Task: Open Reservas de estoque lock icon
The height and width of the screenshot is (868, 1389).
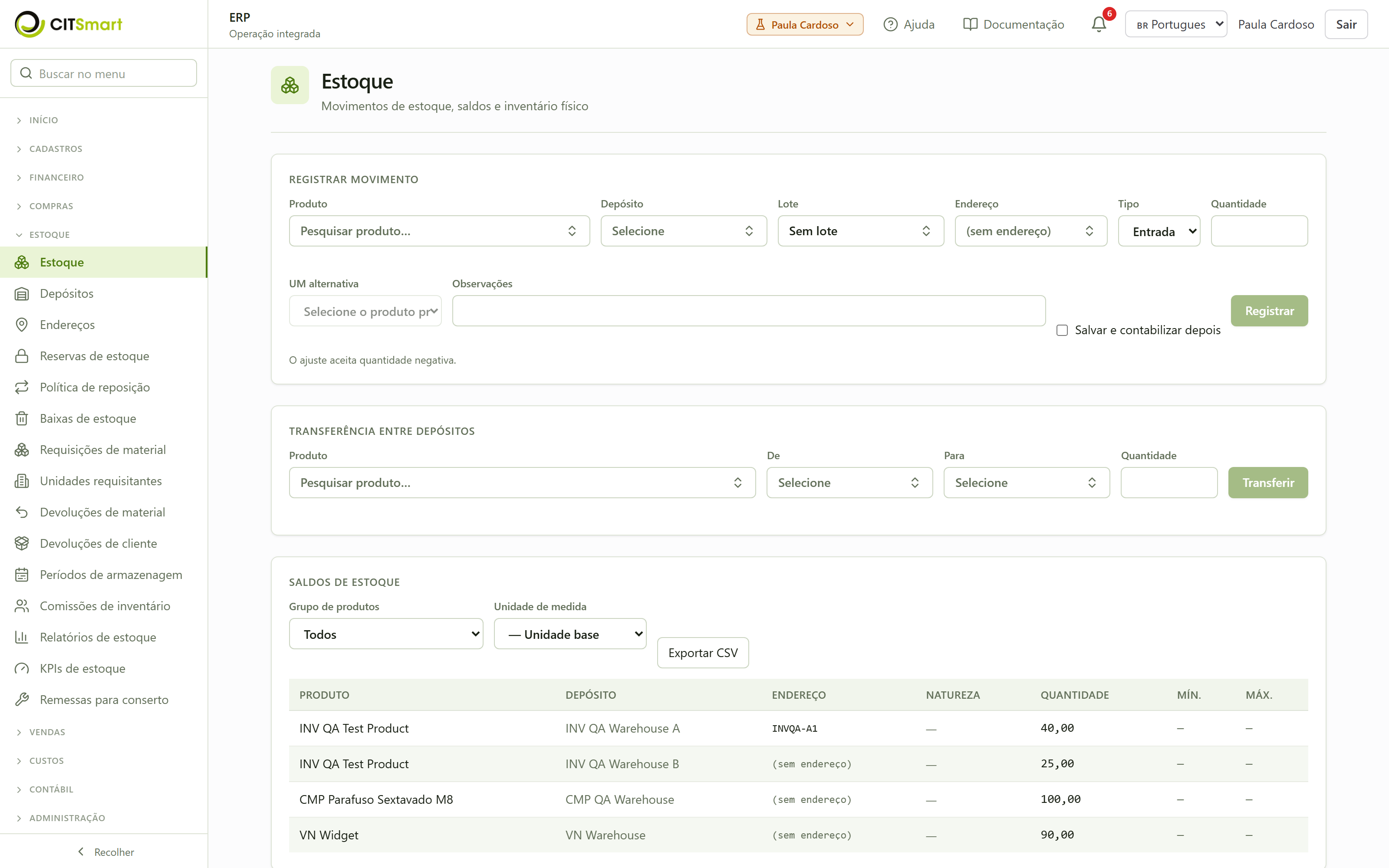Action: click(22, 356)
